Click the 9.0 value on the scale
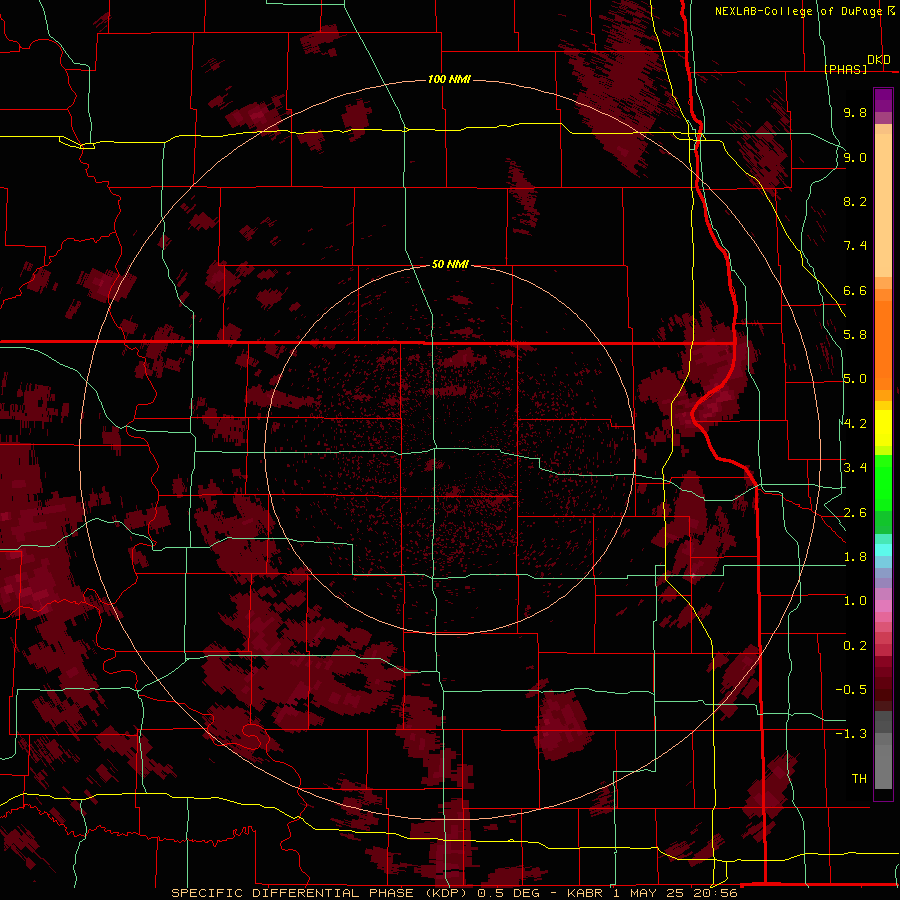Viewport: 900px width, 900px height. click(855, 157)
